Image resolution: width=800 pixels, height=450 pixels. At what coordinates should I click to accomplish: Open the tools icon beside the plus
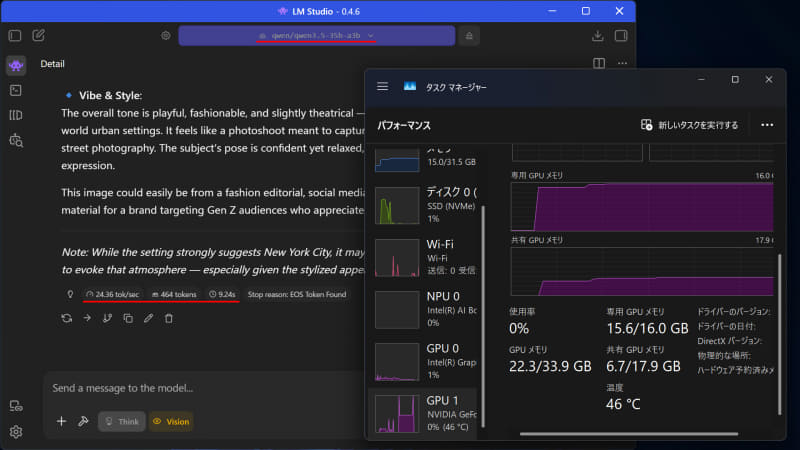click(x=83, y=421)
